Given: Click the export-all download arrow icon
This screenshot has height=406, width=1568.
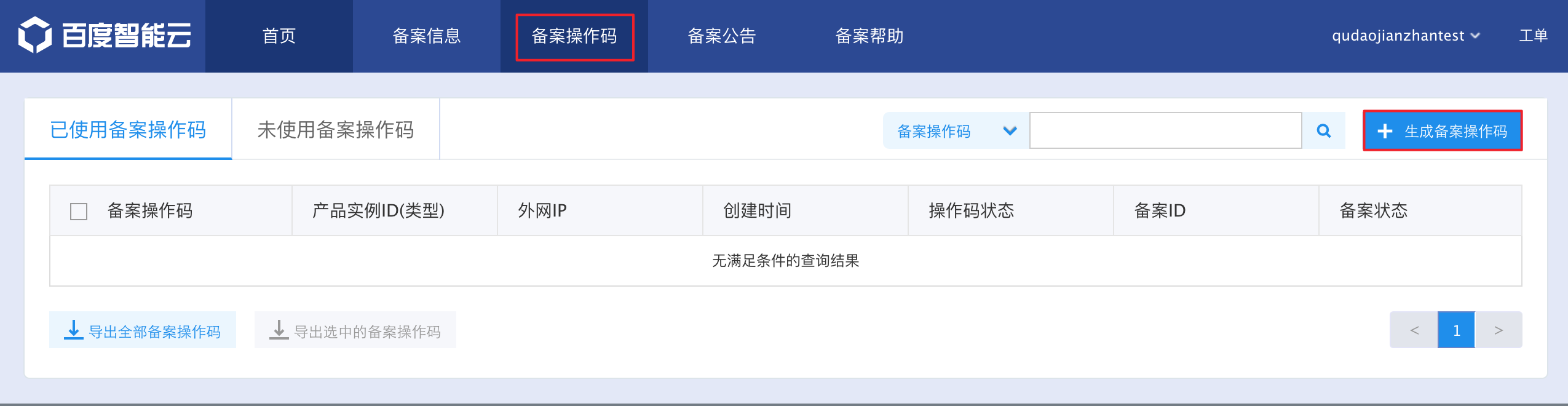Looking at the screenshot, I should (74, 330).
